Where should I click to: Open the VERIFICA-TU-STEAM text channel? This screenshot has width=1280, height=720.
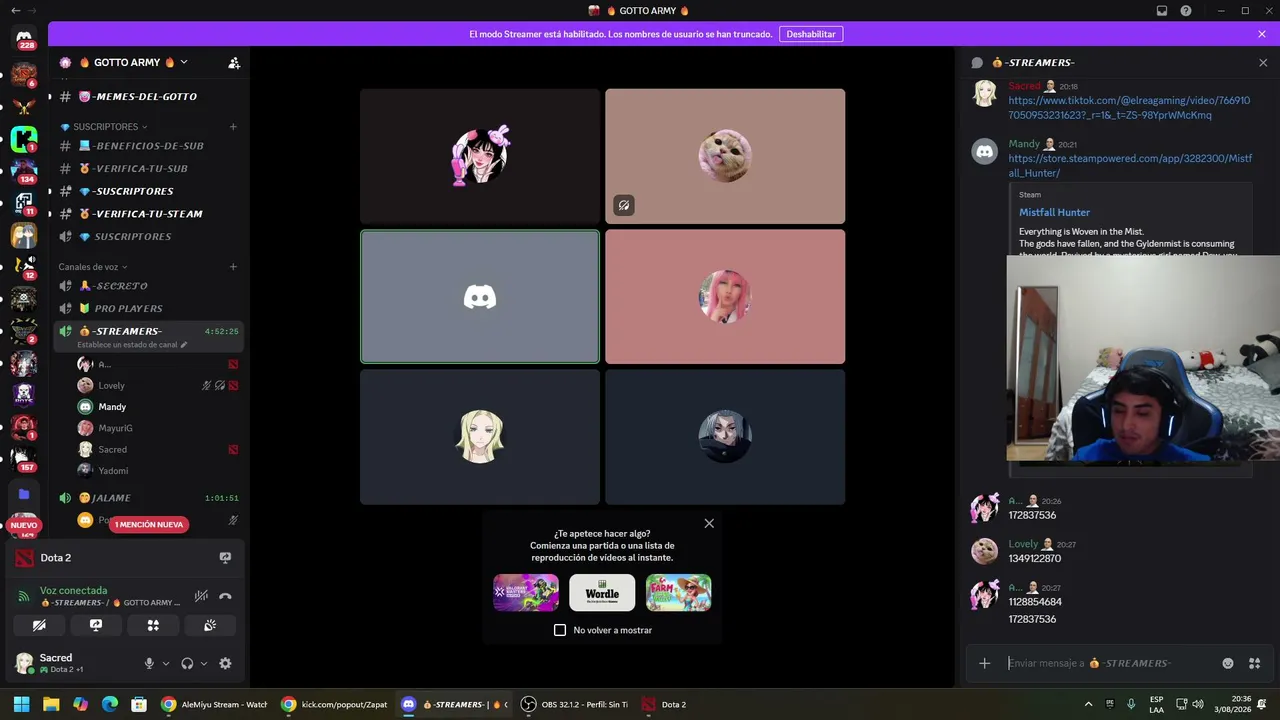[147, 214]
